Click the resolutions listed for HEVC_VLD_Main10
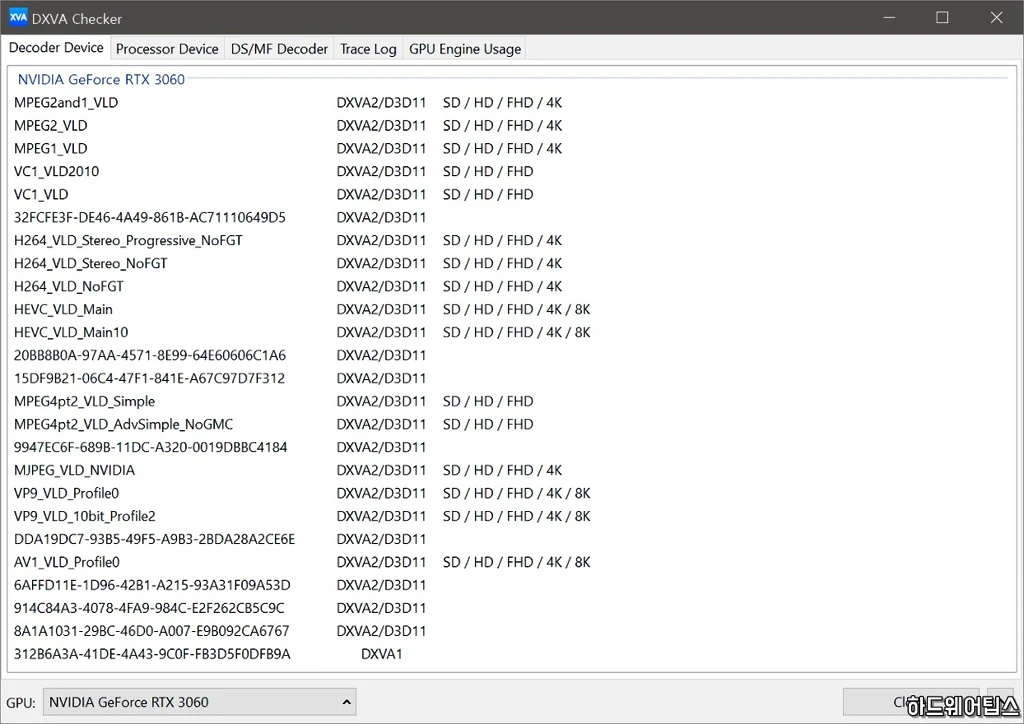Viewport: 1024px width, 724px height. point(517,332)
